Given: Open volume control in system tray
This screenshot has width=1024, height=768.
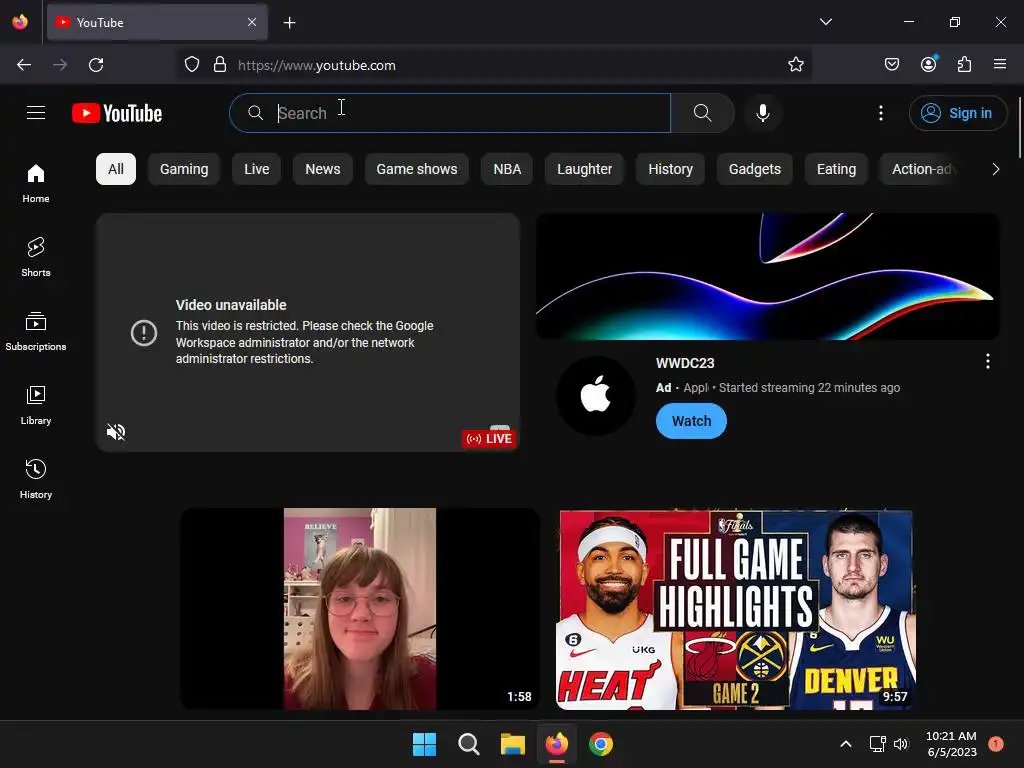Looking at the screenshot, I should tap(901, 744).
